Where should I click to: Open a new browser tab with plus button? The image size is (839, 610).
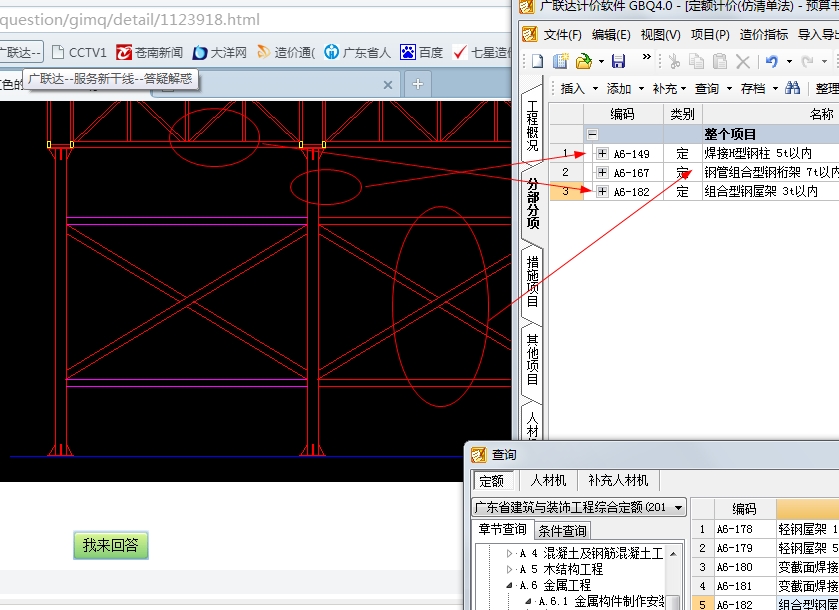(x=418, y=84)
